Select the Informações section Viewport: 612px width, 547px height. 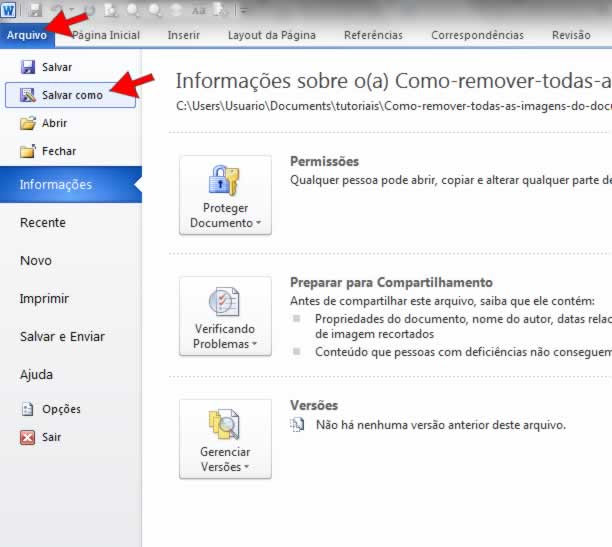coord(71,184)
